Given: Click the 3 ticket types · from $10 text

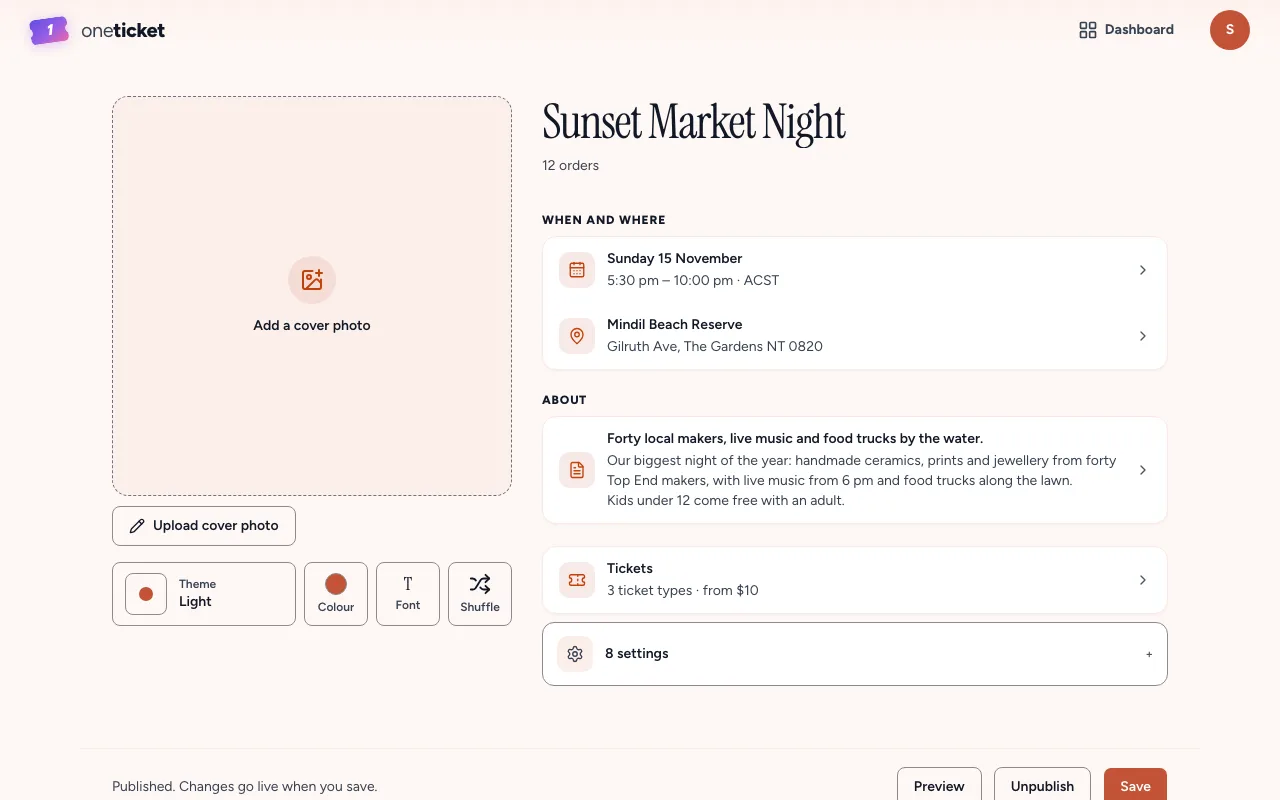Looking at the screenshot, I should (x=683, y=590).
